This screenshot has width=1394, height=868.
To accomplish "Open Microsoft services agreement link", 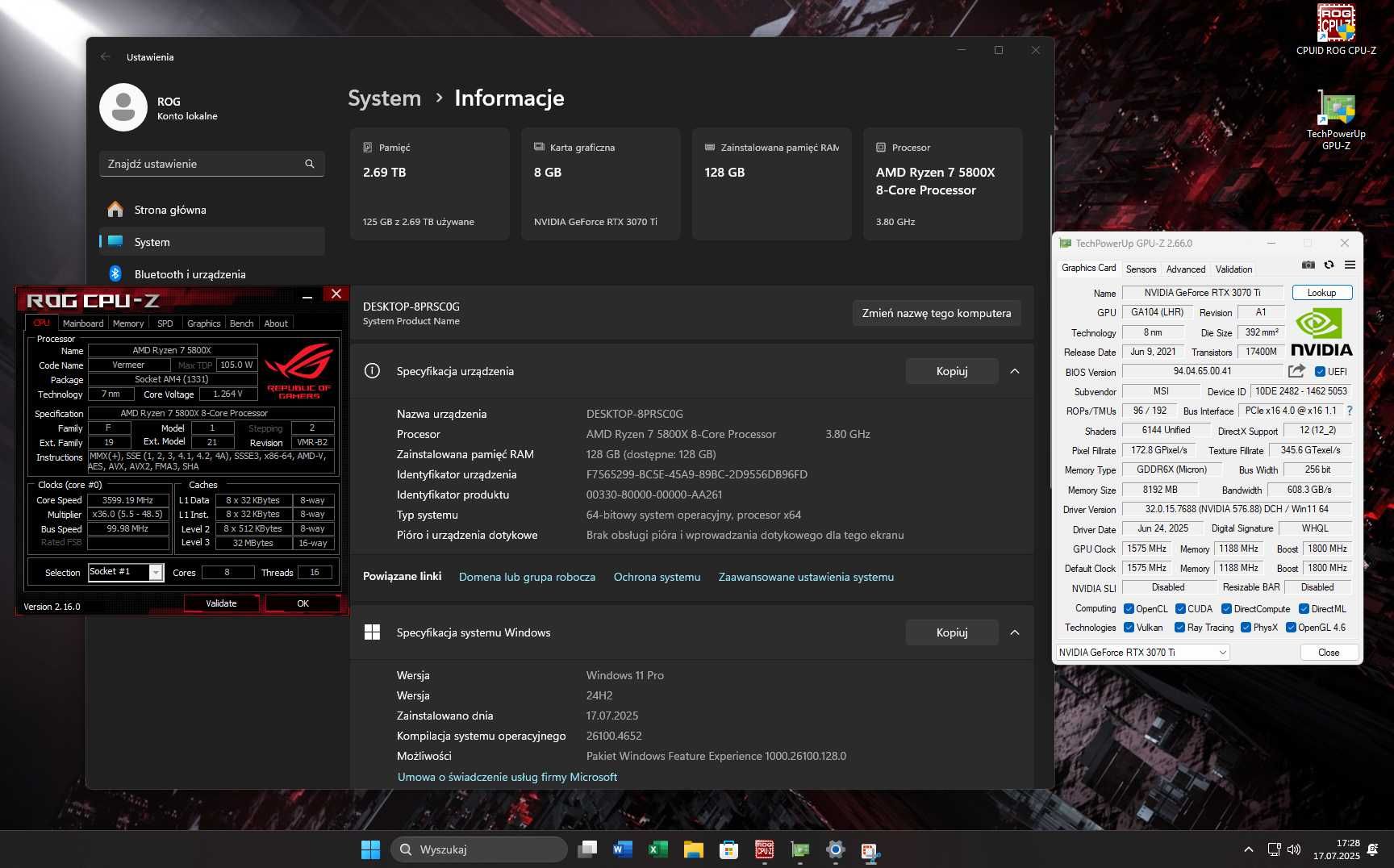I will (507, 777).
